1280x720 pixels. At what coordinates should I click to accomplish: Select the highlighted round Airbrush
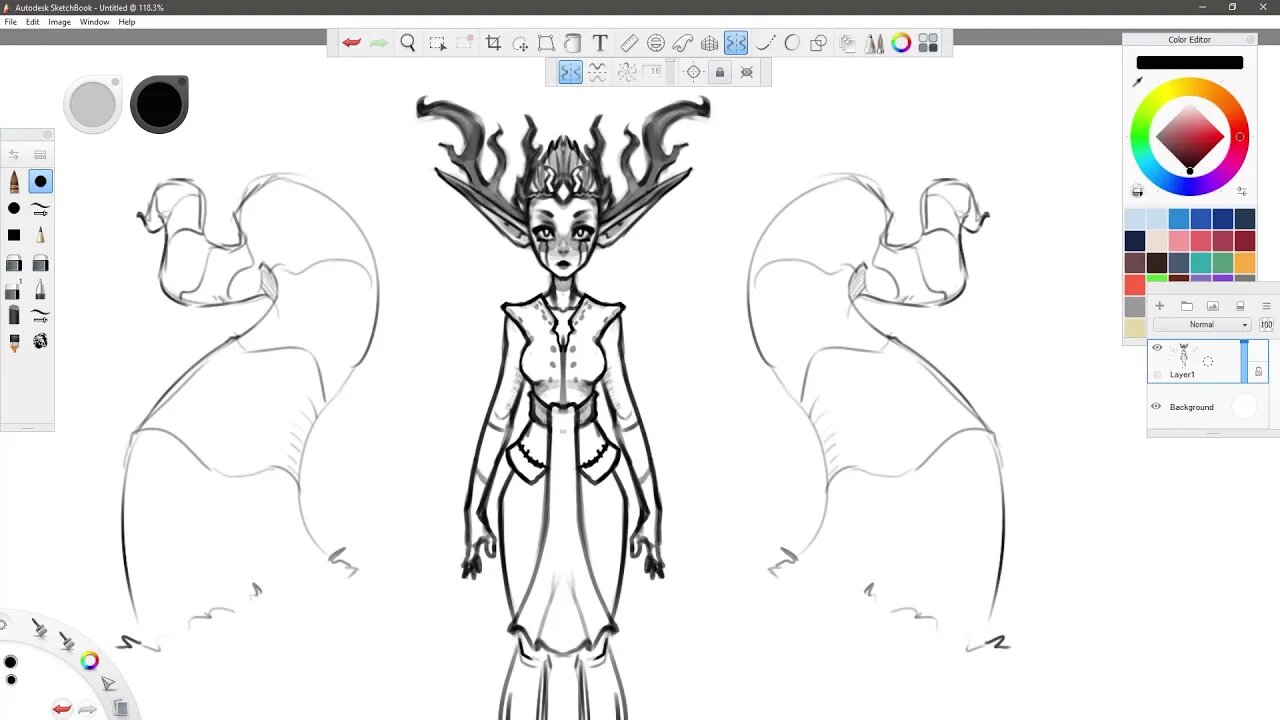click(x=40, y=182)
